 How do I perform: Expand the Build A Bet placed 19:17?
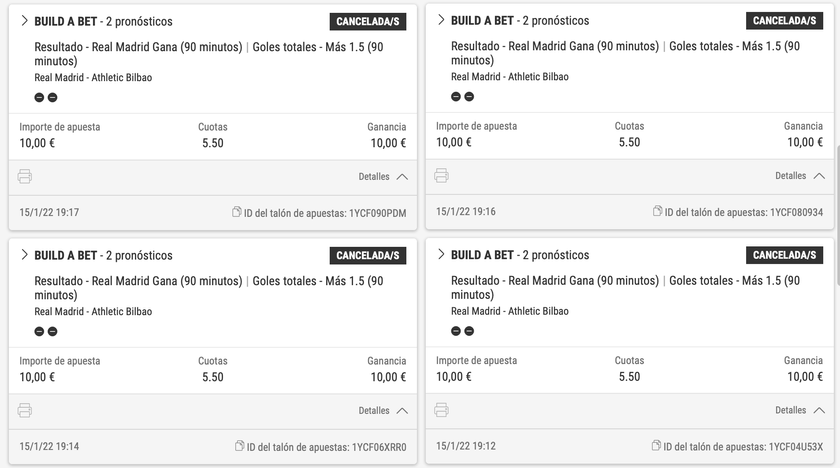(24, 21)
